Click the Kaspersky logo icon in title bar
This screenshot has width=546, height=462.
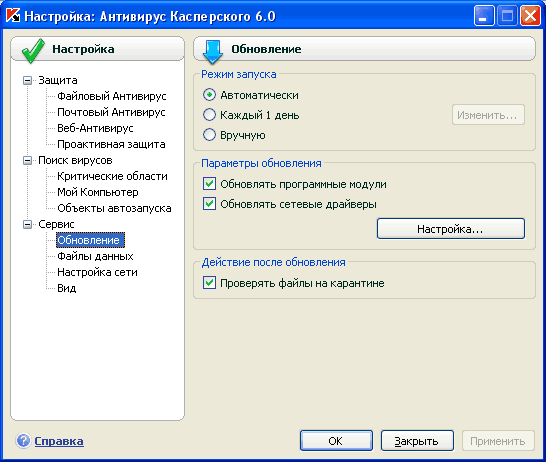[x=13, y=15]
